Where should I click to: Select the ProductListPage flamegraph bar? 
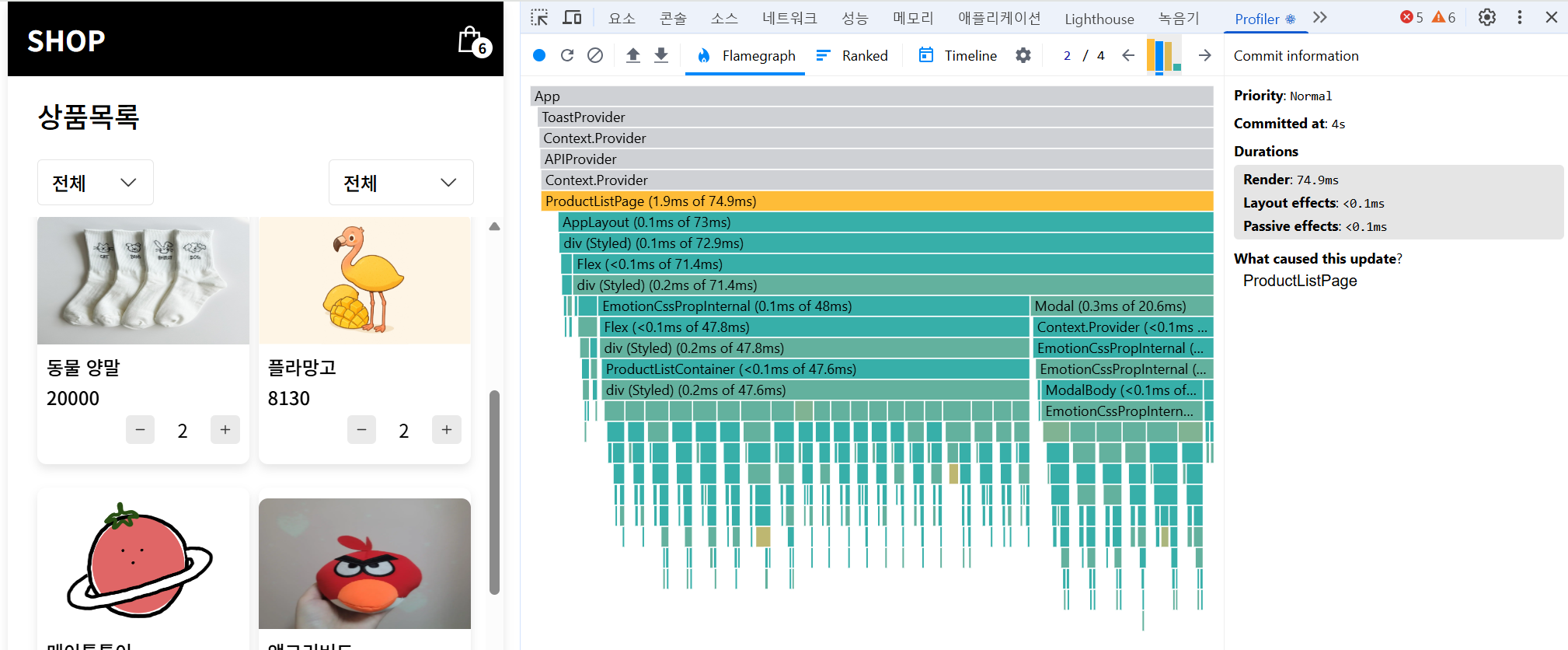click(x=877, y=201)
